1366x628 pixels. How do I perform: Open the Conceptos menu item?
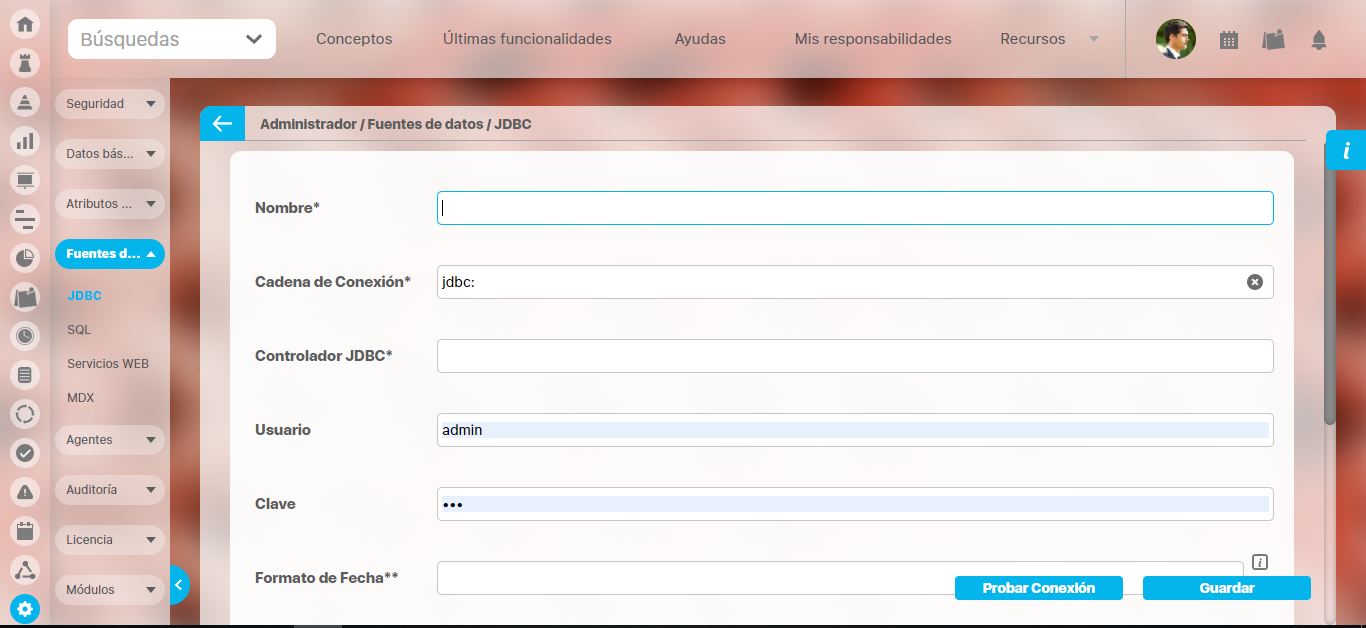coord(354,39)
